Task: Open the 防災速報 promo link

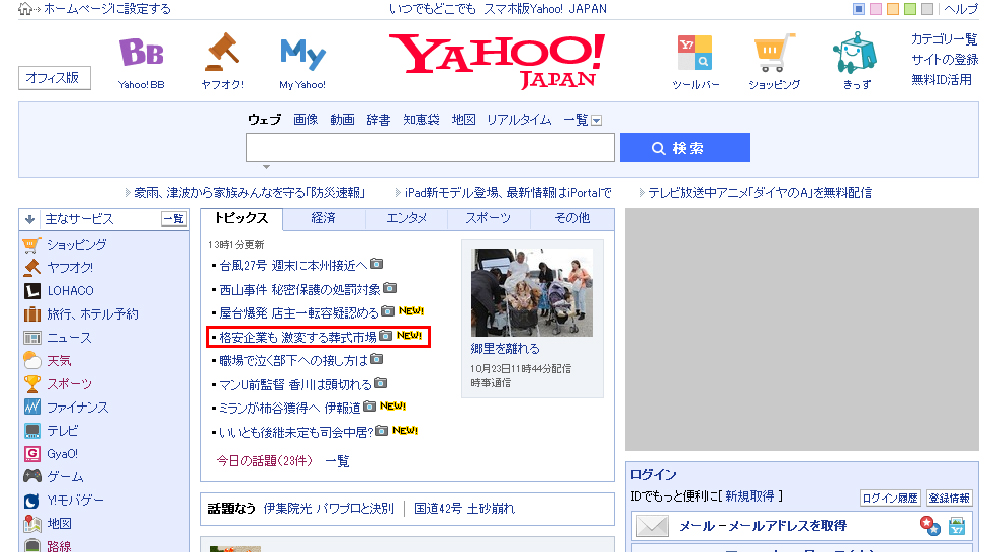Action: [x=249, y=193]
